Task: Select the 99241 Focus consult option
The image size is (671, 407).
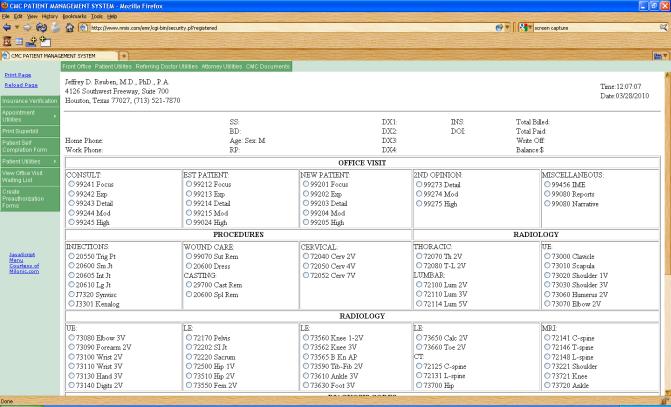Action: tap(70, 184)
